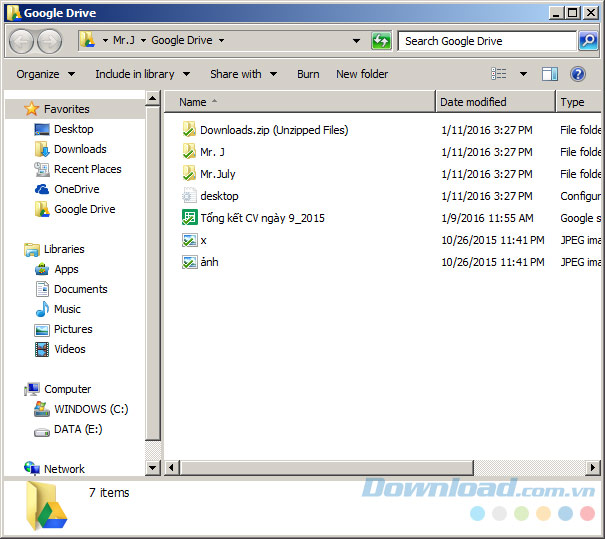Click the Computer icon in navigation pane
This screenshot has width=605, height=539.
[x=32, y=389]
